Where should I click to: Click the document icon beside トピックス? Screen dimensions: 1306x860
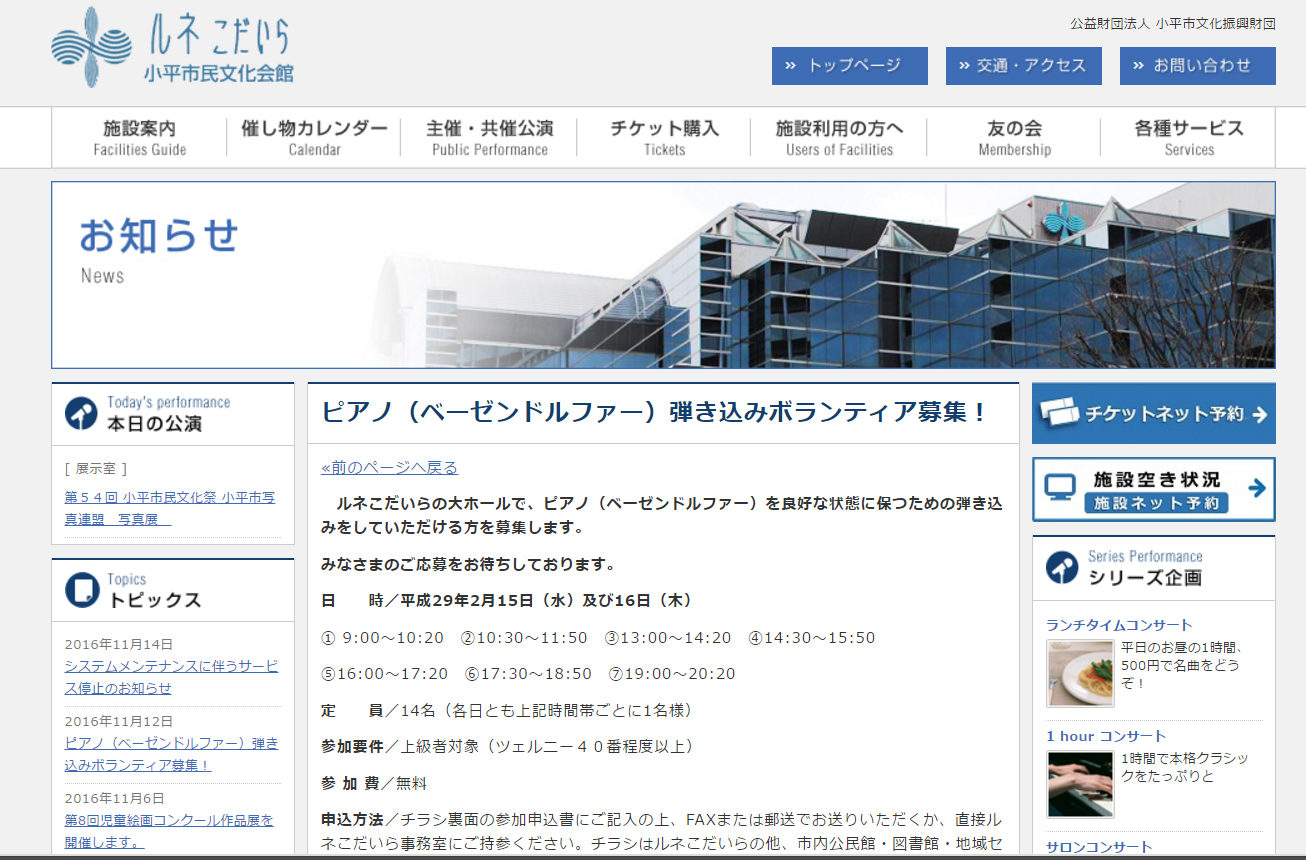pos(81,590)
